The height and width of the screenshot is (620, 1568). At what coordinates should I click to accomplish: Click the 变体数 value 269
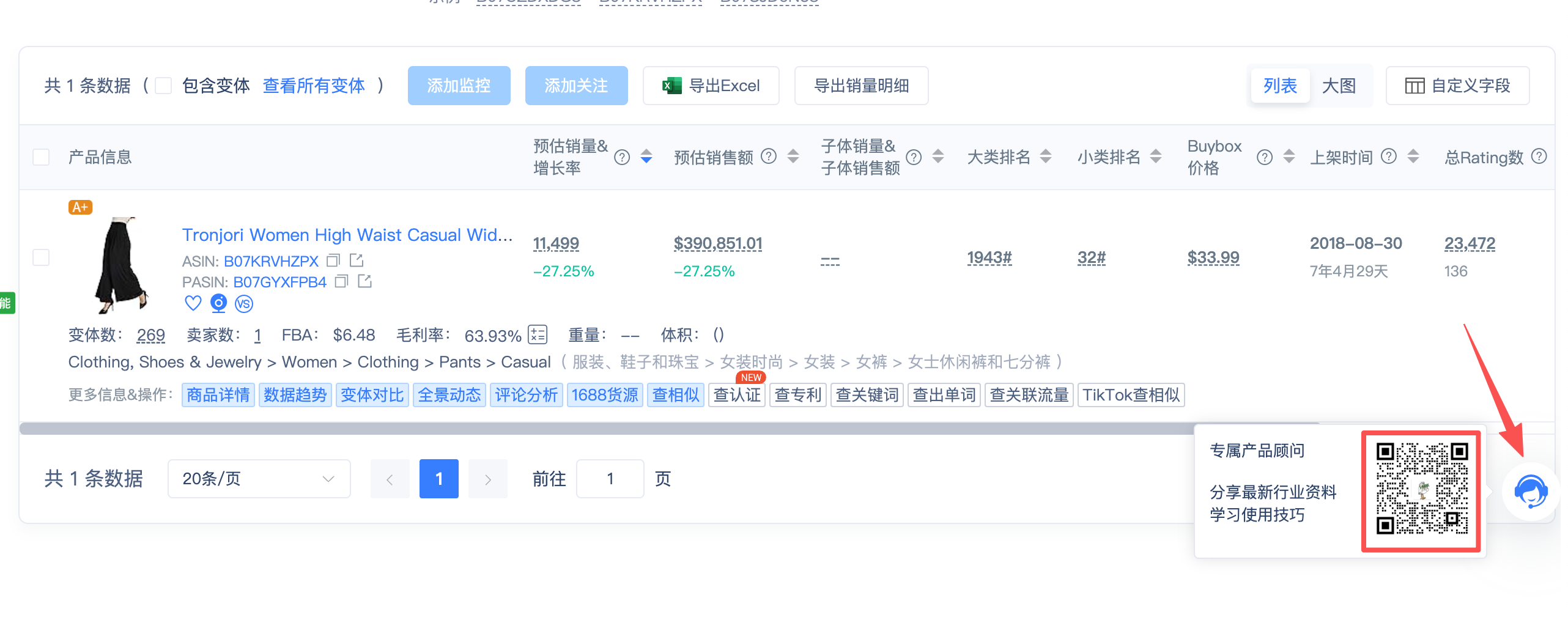tap(151, 335)
